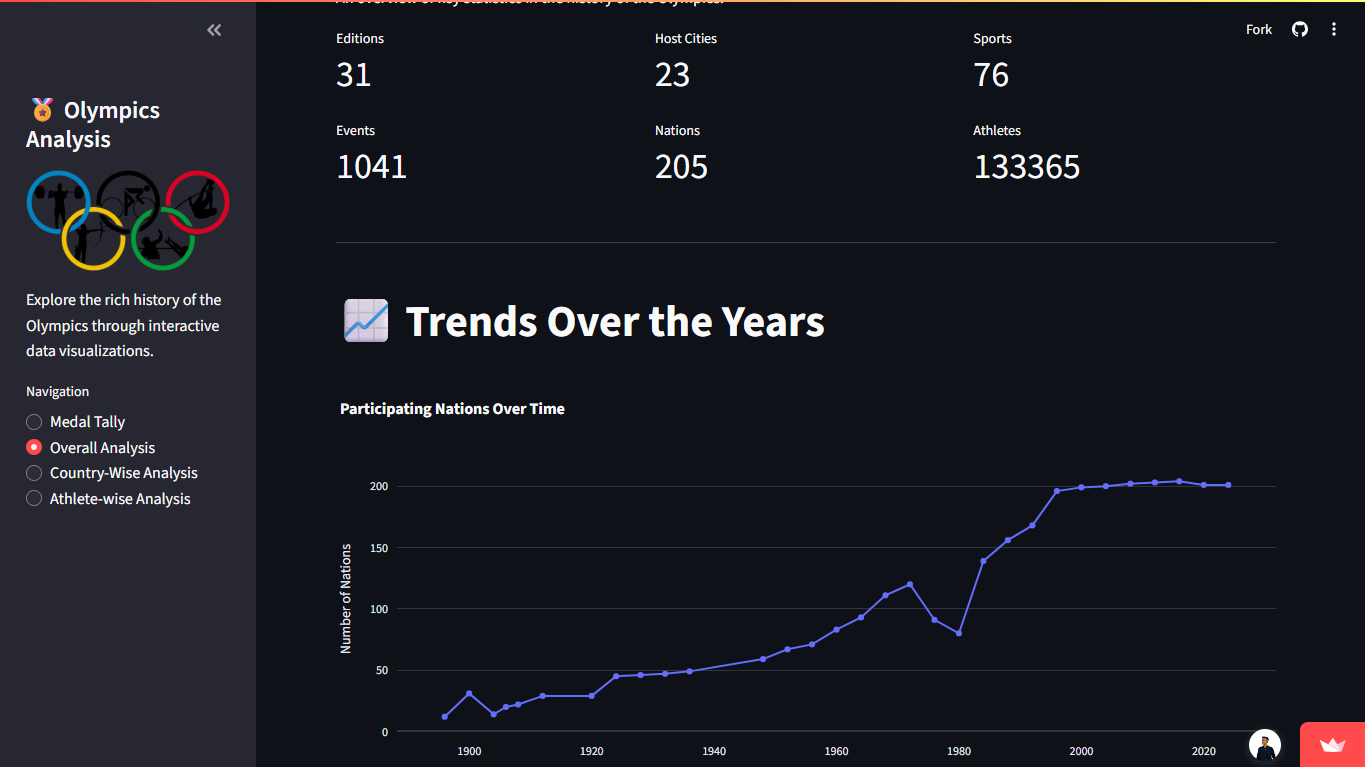The width and height of the screenshot is (1365, 767).
Task: Open the creator profile avatar
Action: coord(1265,745)
